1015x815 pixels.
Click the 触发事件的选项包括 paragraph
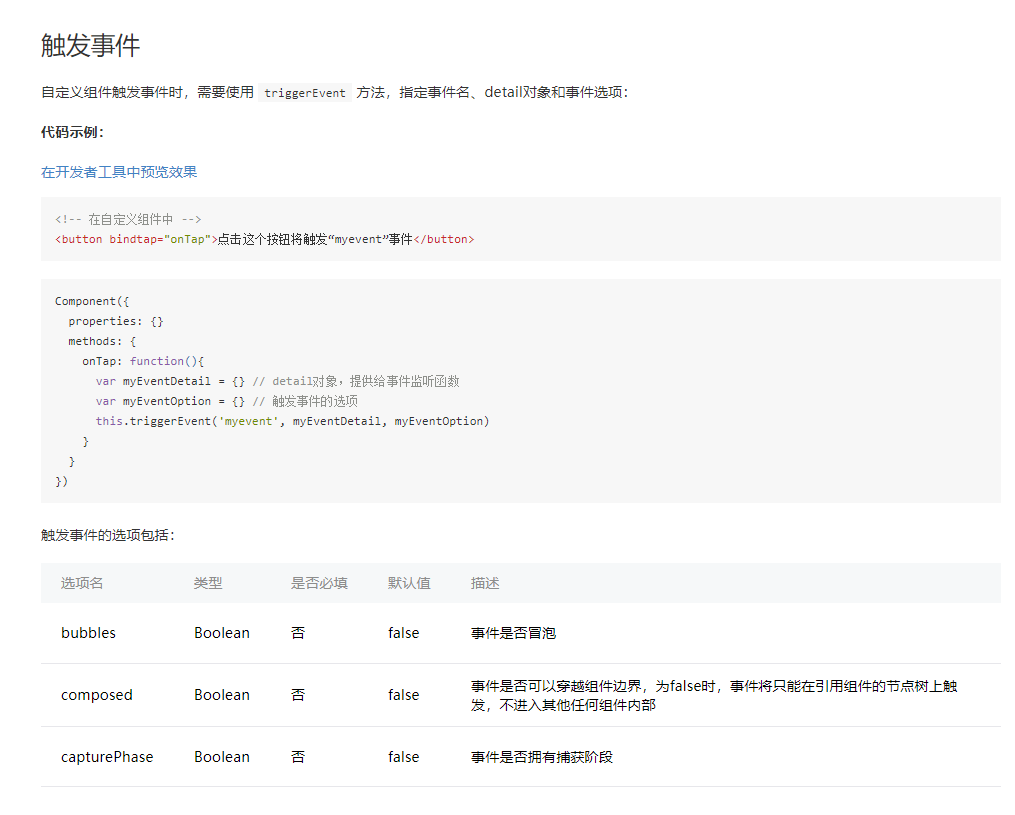tap(108, 535)
